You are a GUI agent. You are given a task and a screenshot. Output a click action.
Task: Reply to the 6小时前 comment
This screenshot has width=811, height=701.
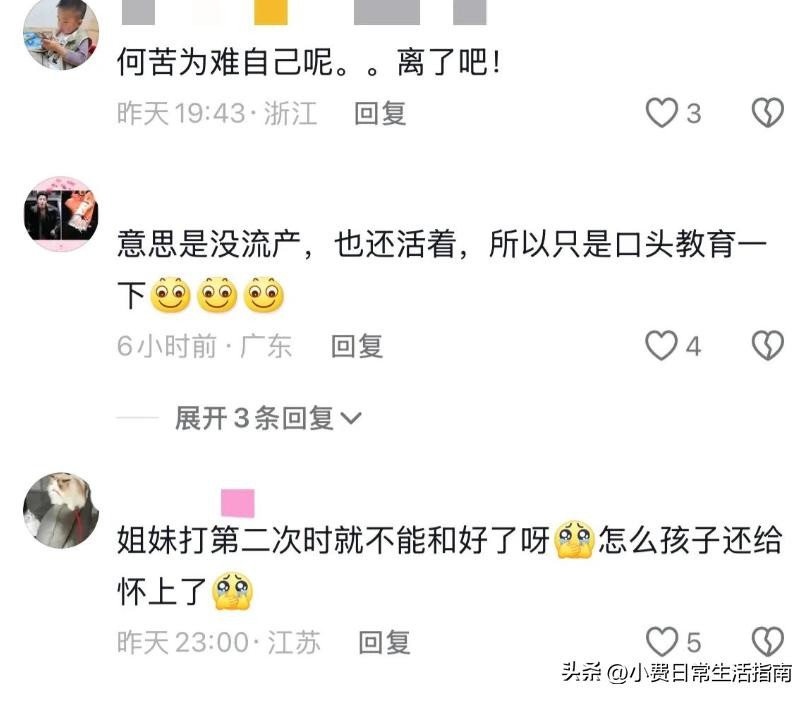pos(357,346)
